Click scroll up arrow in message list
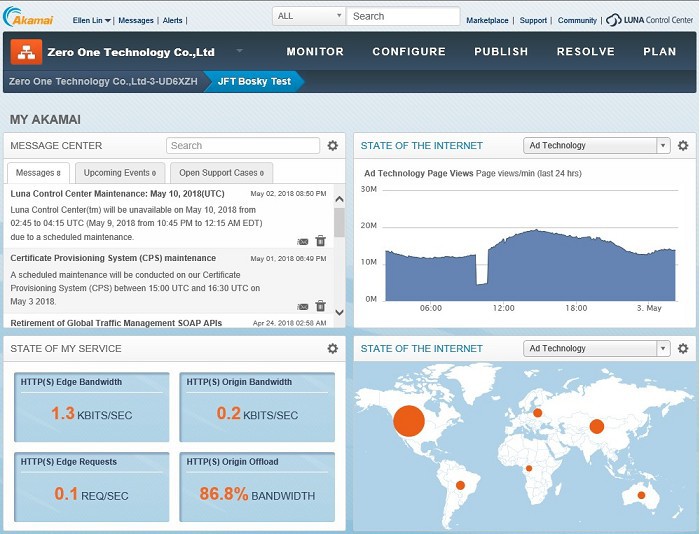This screenshot has height=534, width=700. 339,199
